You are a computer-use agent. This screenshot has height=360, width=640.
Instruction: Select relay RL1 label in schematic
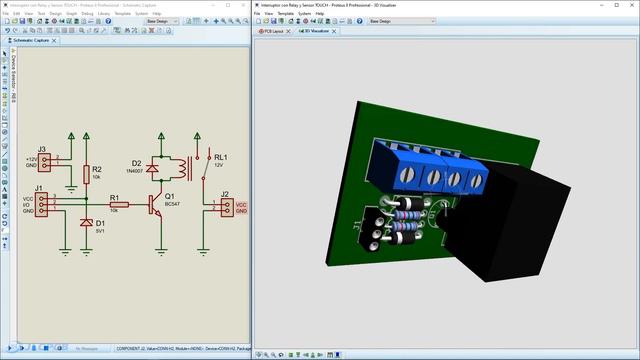click(x=221, y=157)
